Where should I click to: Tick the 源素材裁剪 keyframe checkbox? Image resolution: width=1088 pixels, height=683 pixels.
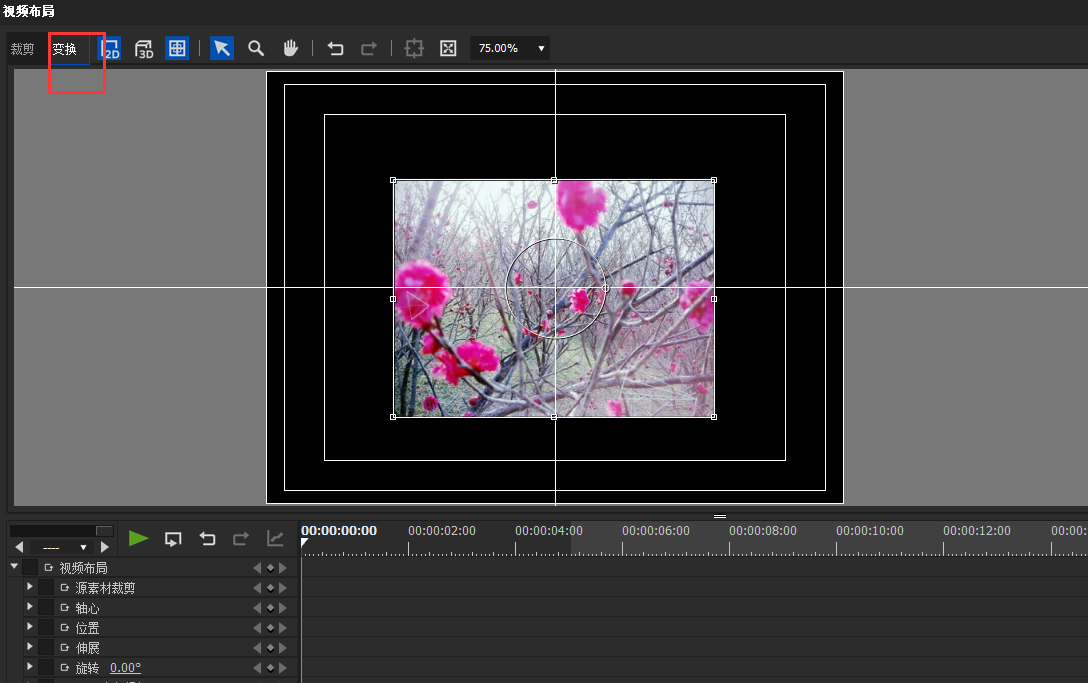pos(46,588)
